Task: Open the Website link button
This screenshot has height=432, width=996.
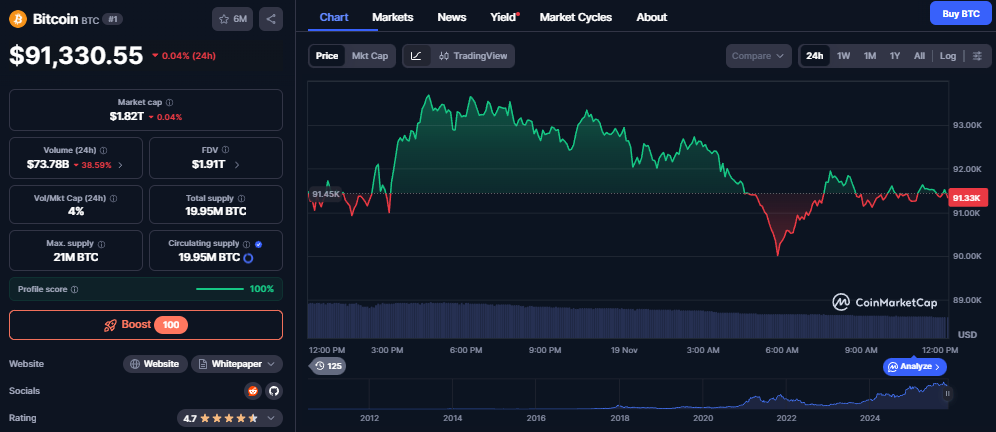Action: click(156, 364)
